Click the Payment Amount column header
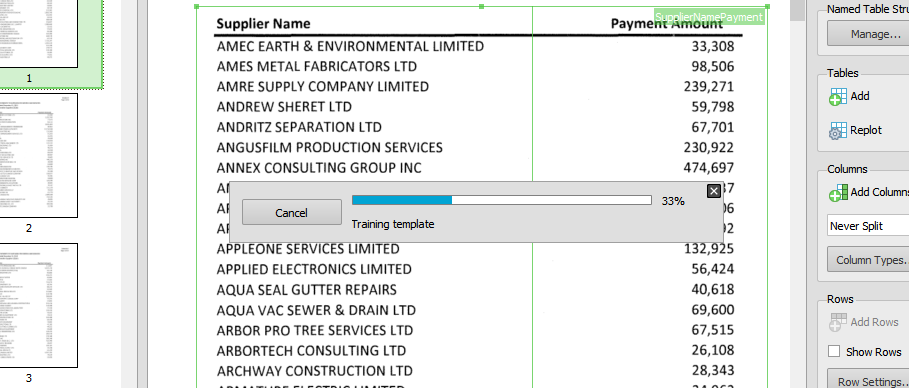Image resolution: width=909 pixels, height=388 pixels. pyautogui.click(x=667, y=24)
